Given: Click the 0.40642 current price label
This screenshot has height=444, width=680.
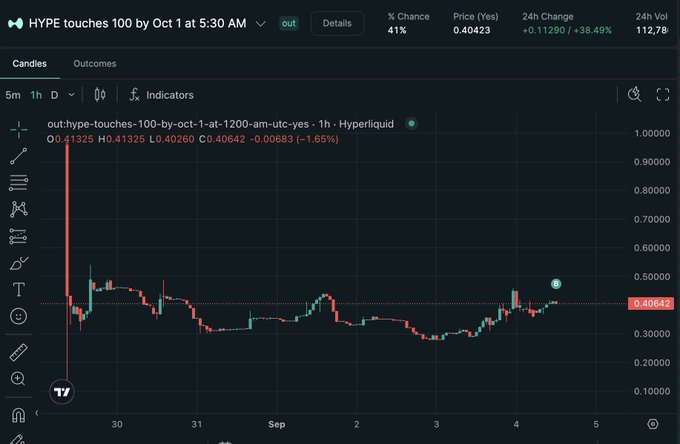Looking at the screenshot, I should 651,303.
